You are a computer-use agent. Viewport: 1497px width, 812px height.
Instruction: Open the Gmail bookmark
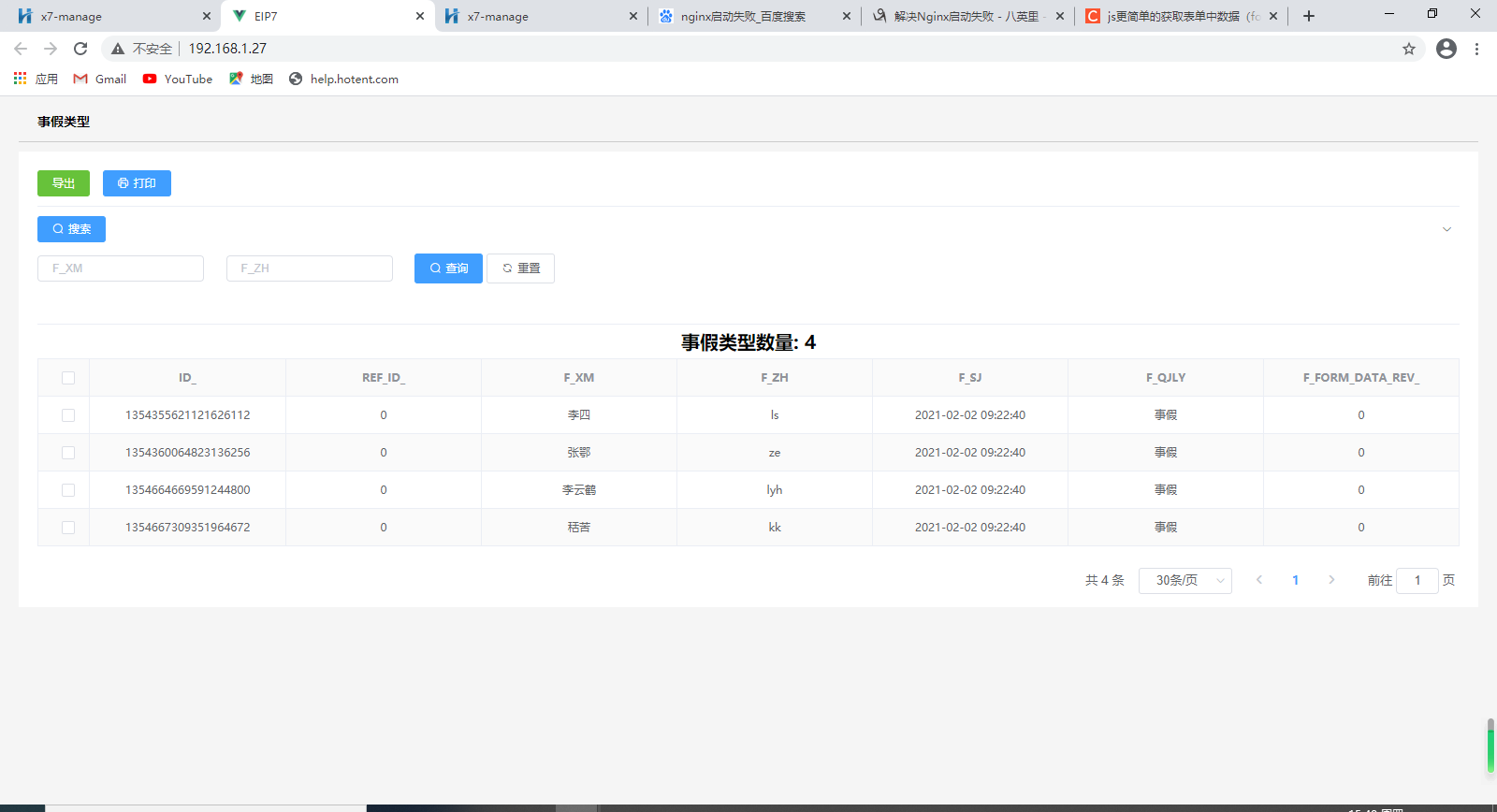(100, 80)
